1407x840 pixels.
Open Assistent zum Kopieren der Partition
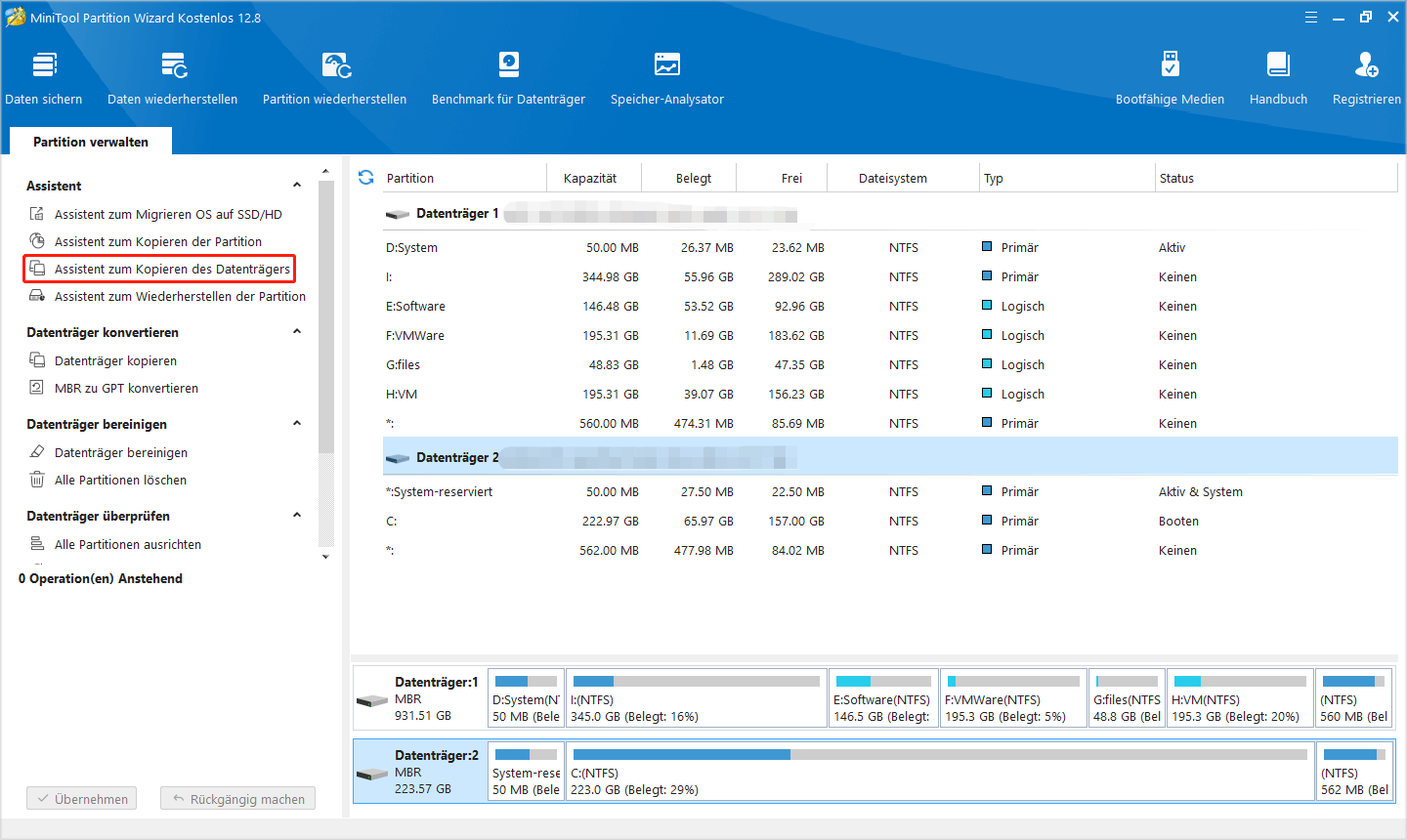(158, 241)
